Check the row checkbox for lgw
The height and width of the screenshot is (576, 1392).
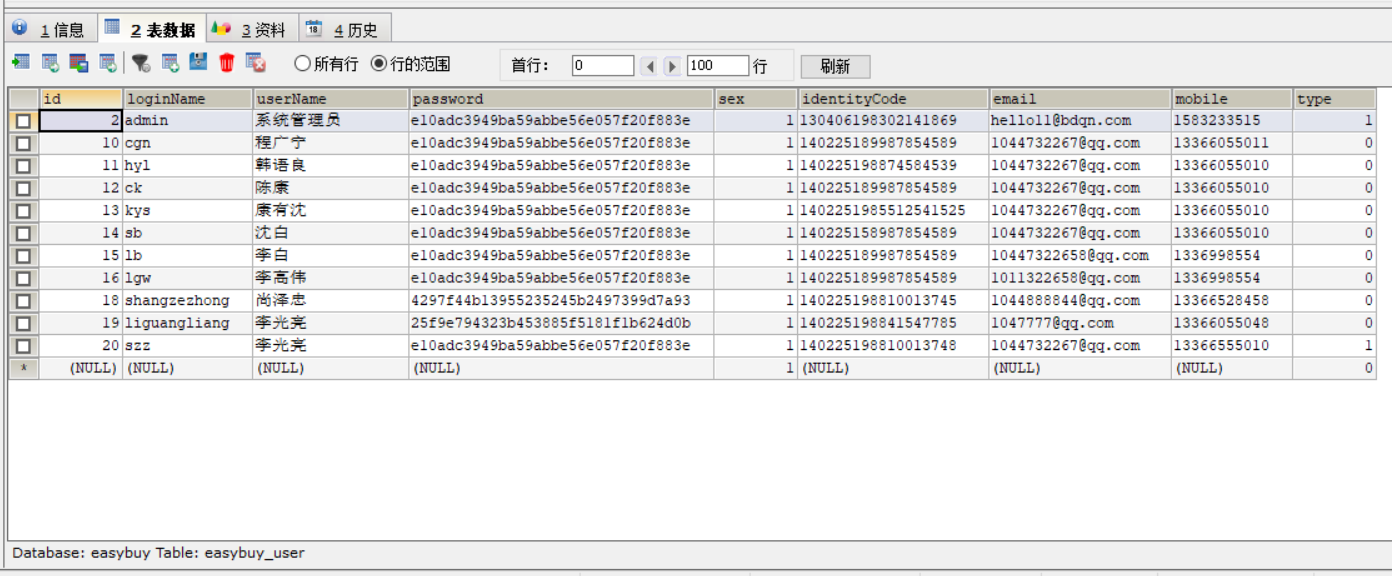(x=23, y=278)
